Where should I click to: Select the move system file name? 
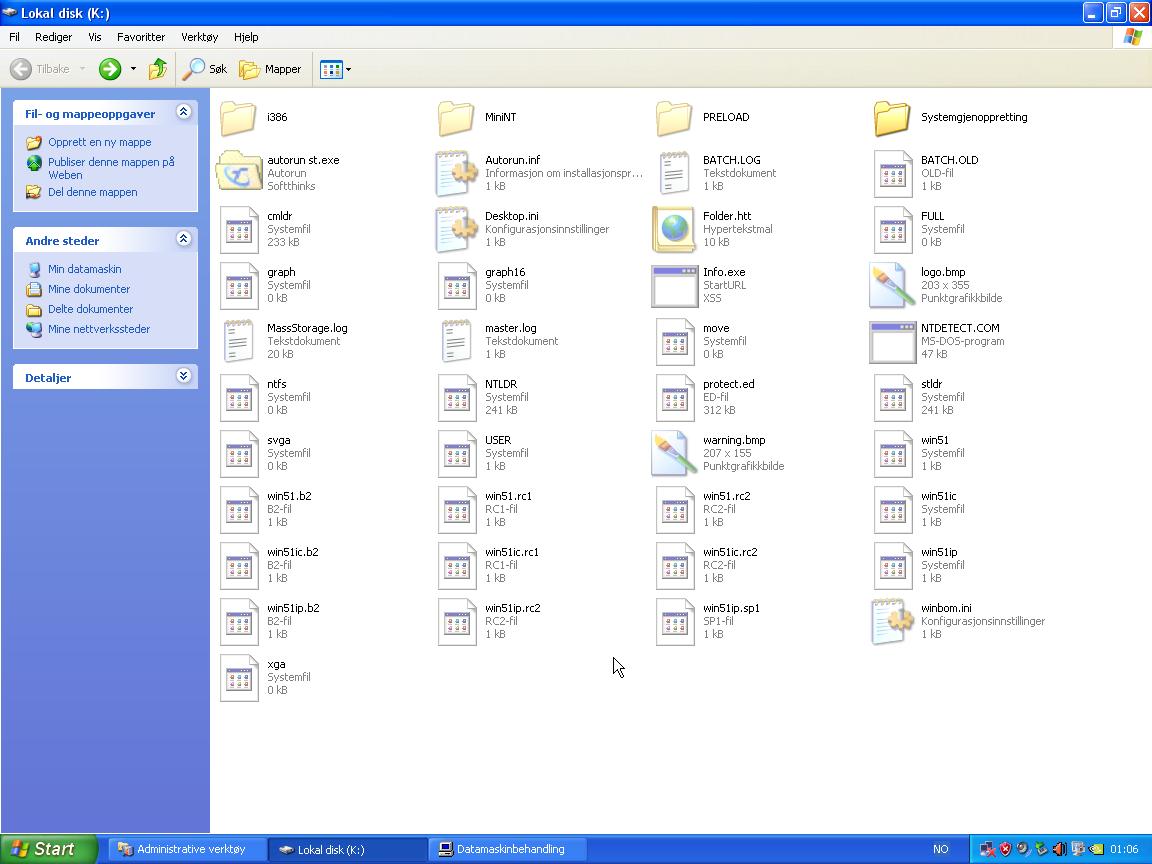pos(716,328)
